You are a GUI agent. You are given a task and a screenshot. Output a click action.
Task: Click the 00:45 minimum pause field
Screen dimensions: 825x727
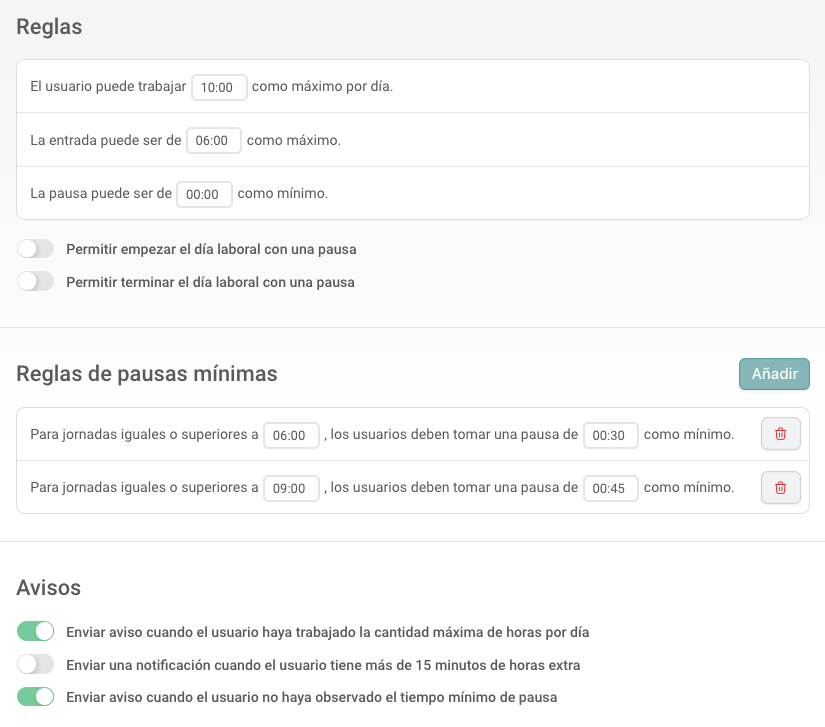(610, 489)
